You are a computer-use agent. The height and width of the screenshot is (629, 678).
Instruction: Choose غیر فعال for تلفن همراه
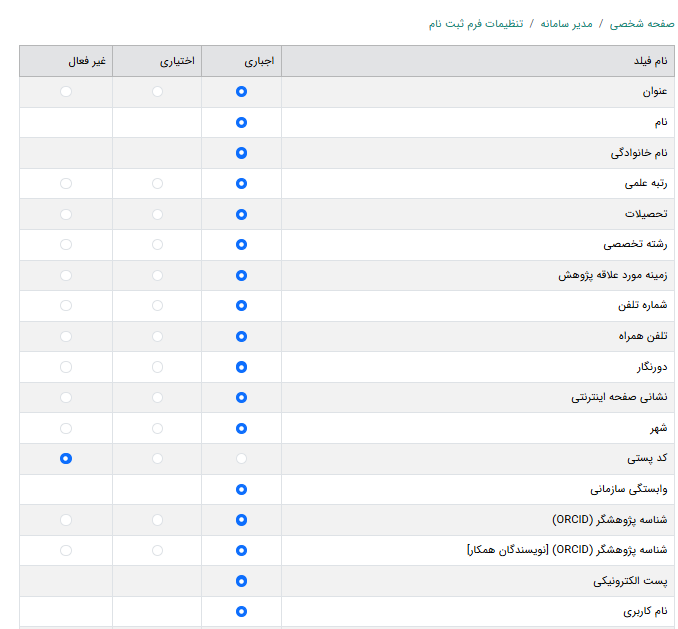(x=66, y=336)
